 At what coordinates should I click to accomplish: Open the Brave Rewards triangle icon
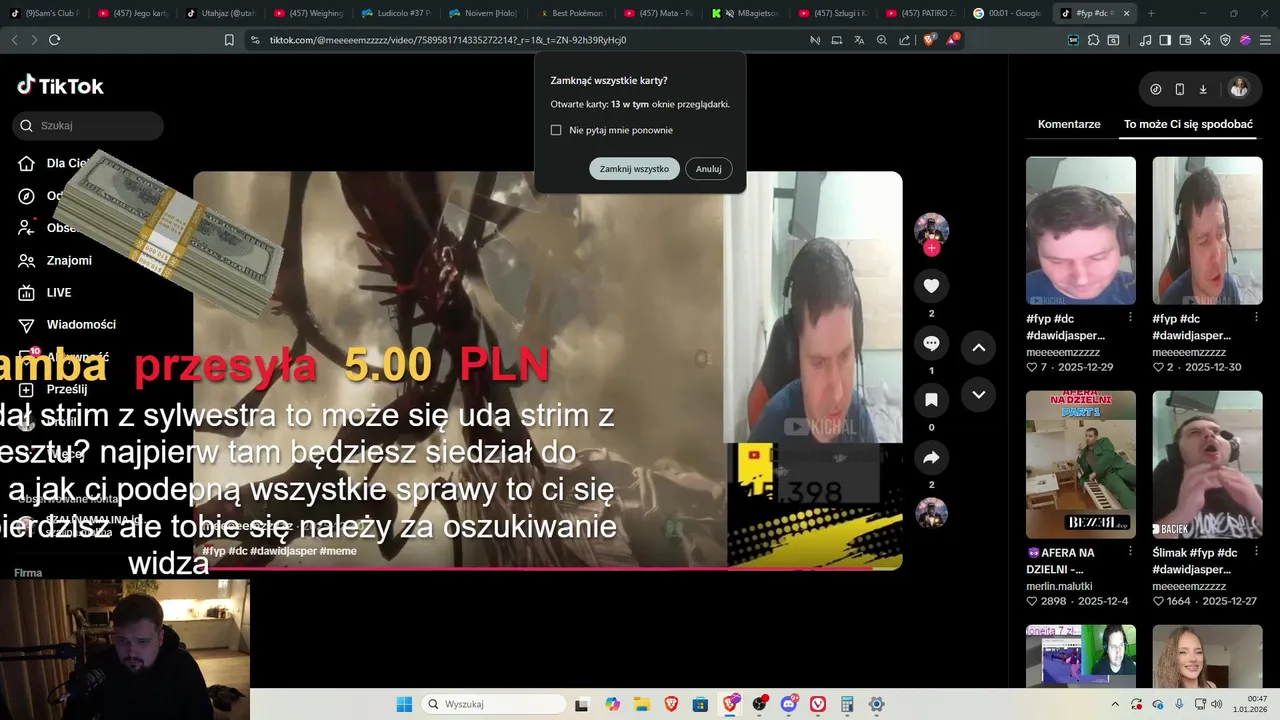pos(952,40)
